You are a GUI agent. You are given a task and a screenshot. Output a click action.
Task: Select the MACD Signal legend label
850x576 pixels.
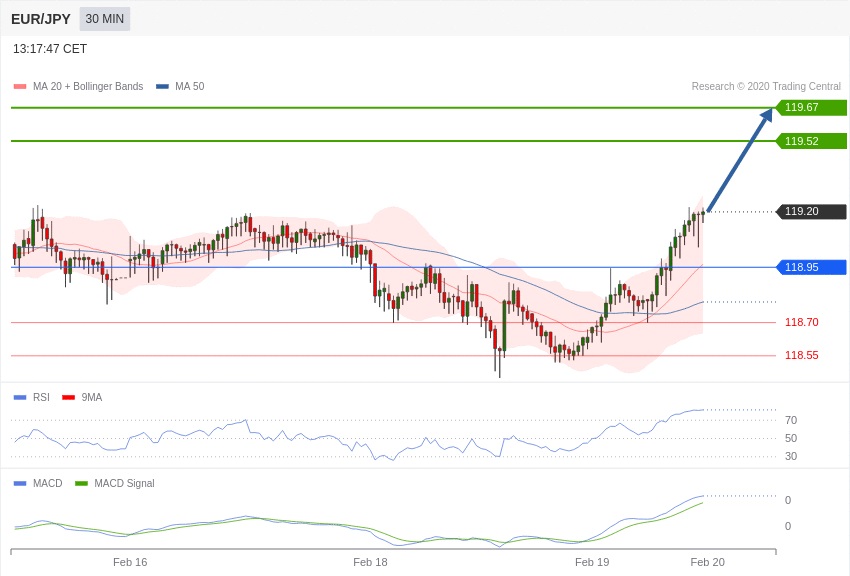pos(124,483)
